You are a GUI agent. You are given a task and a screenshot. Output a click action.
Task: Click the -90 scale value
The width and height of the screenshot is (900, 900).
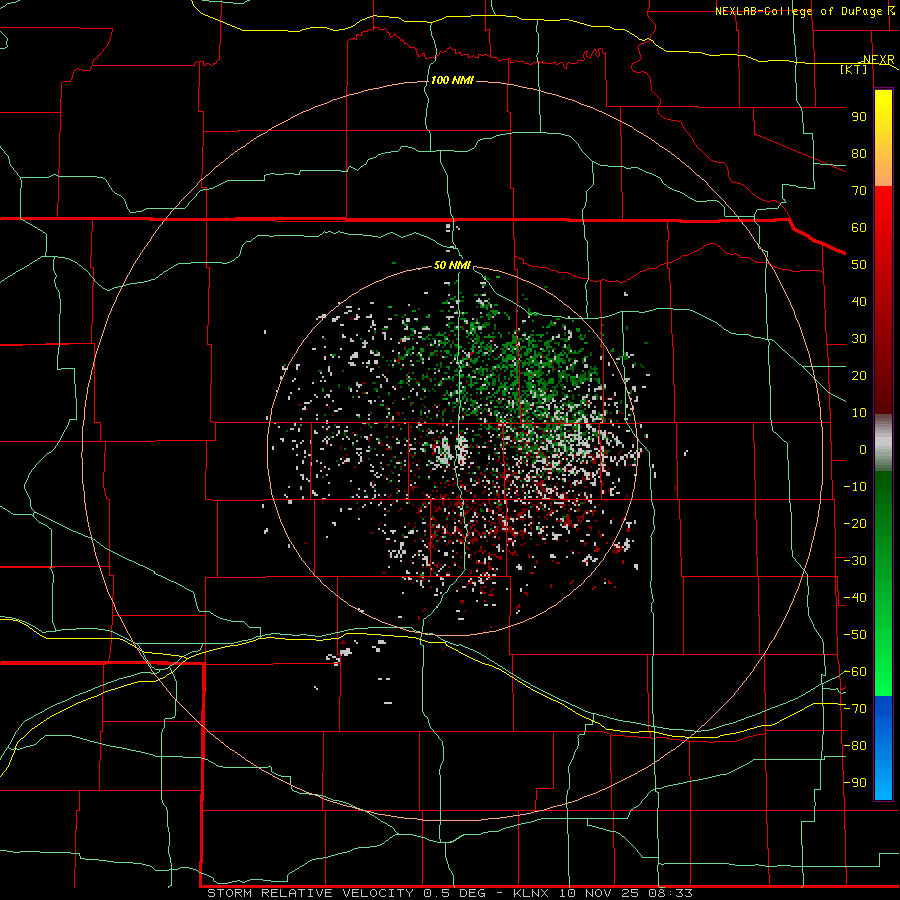(x=855, y=783)
